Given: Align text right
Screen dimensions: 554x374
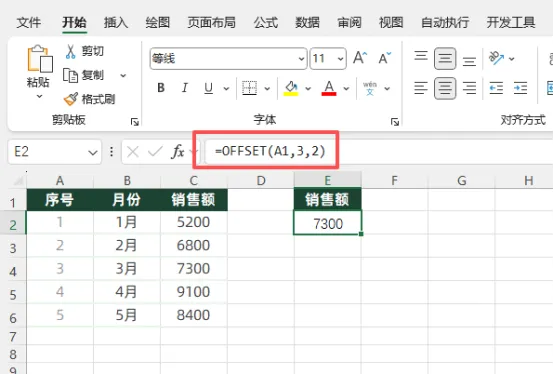Looking at the screenshot, I should (x=469, y=88).
